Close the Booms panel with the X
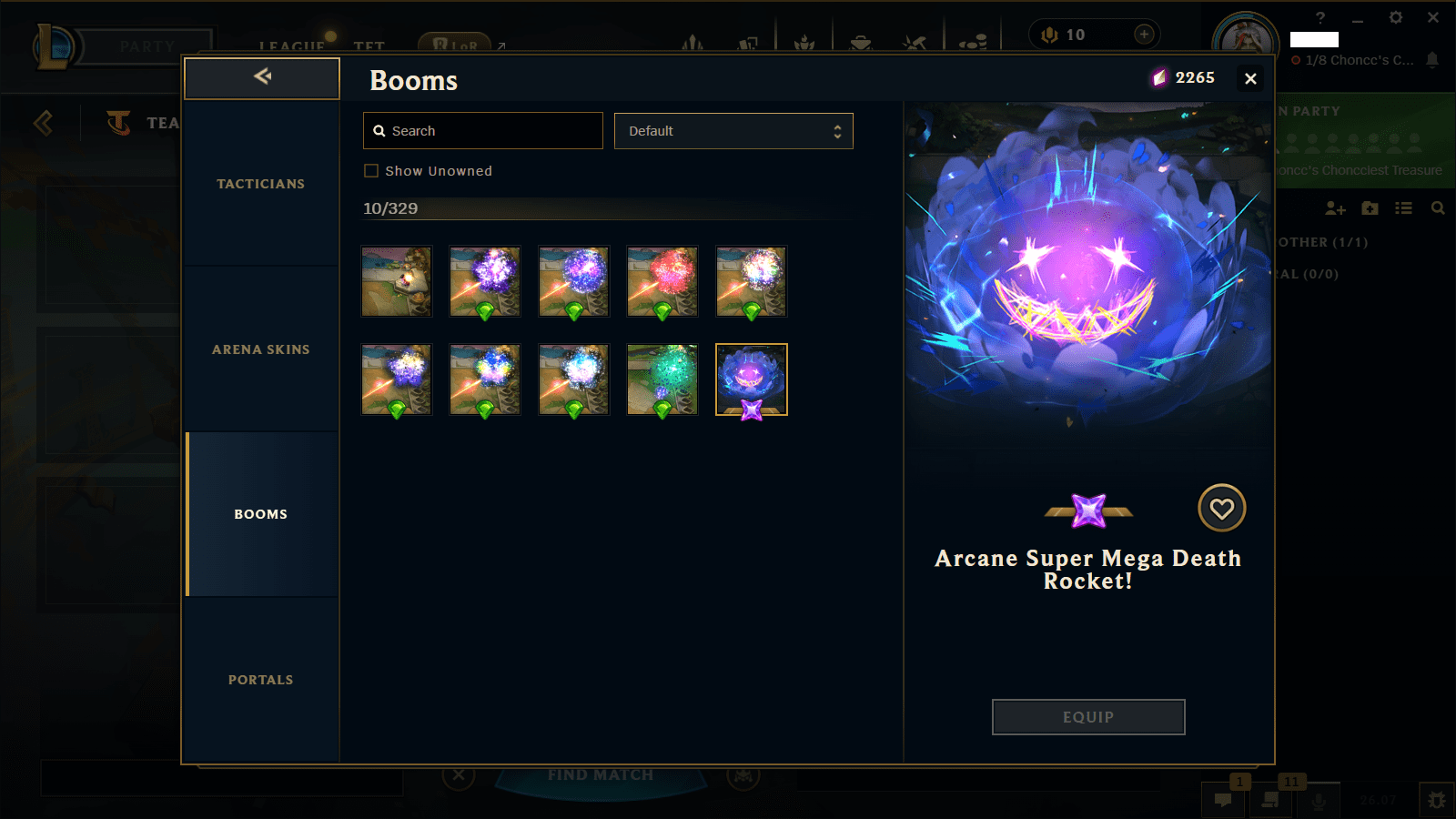Viewport: 1456px width, 819px height. (x=1250, y=79)
